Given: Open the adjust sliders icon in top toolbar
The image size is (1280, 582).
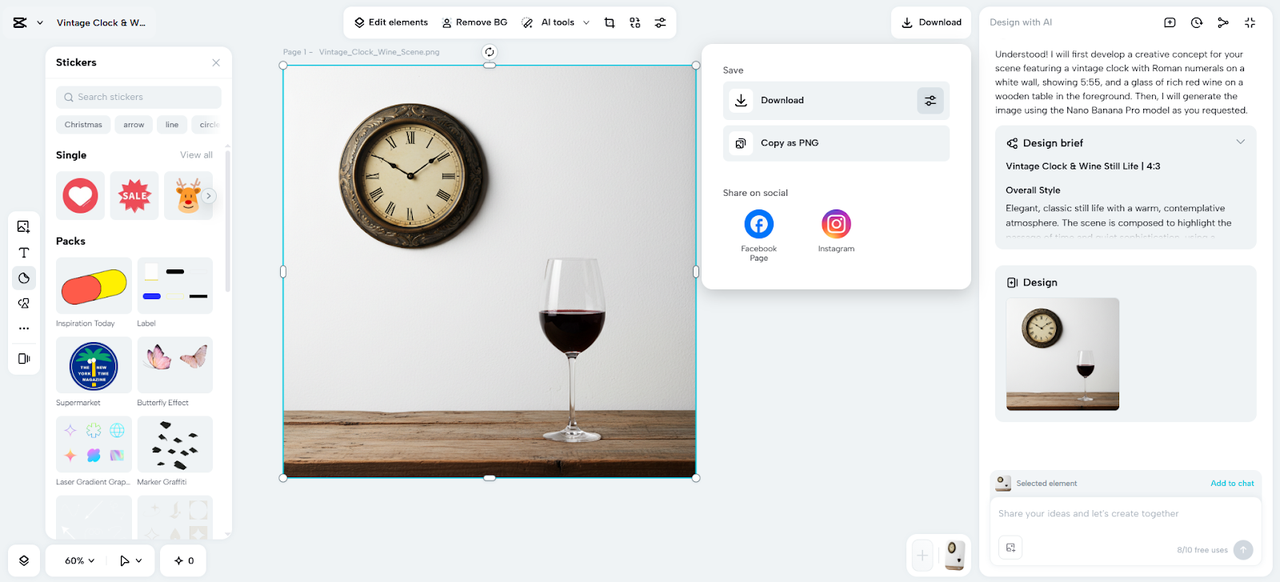Looking at the screenshot, I should click(660, 22).
